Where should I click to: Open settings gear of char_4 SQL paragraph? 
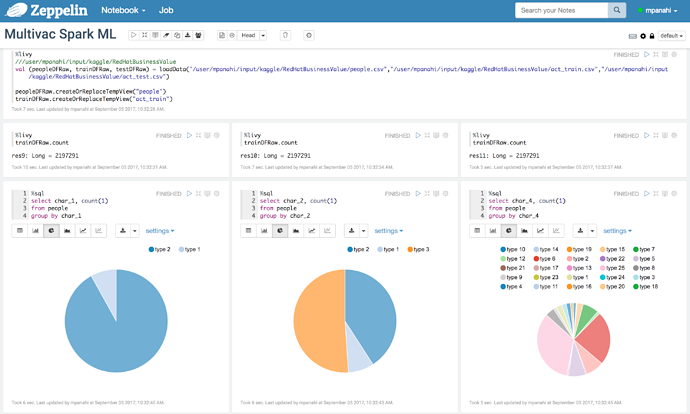coord(674,194)
